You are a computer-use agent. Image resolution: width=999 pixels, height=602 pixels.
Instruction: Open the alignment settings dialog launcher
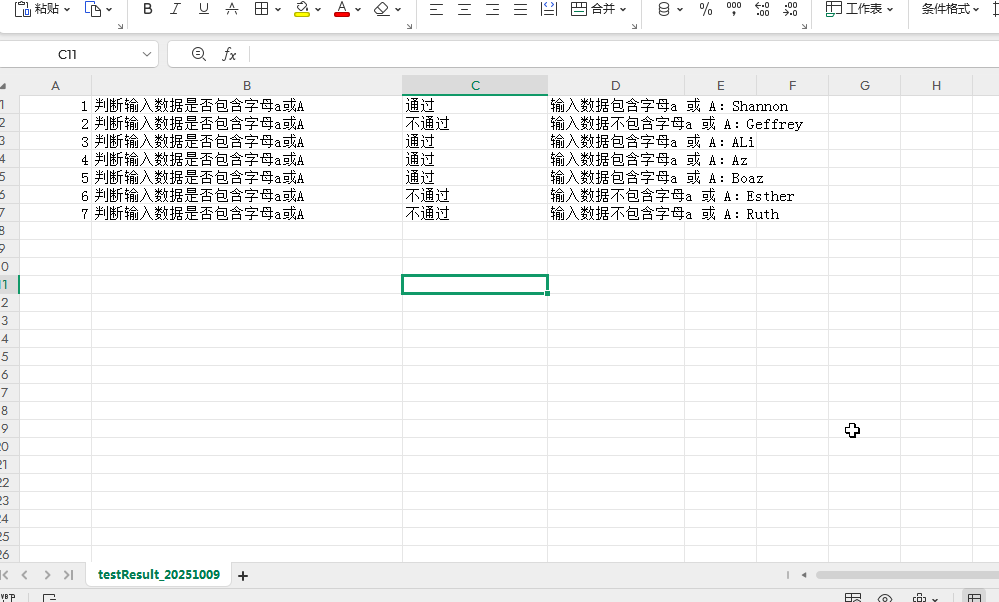click(634, 26)
